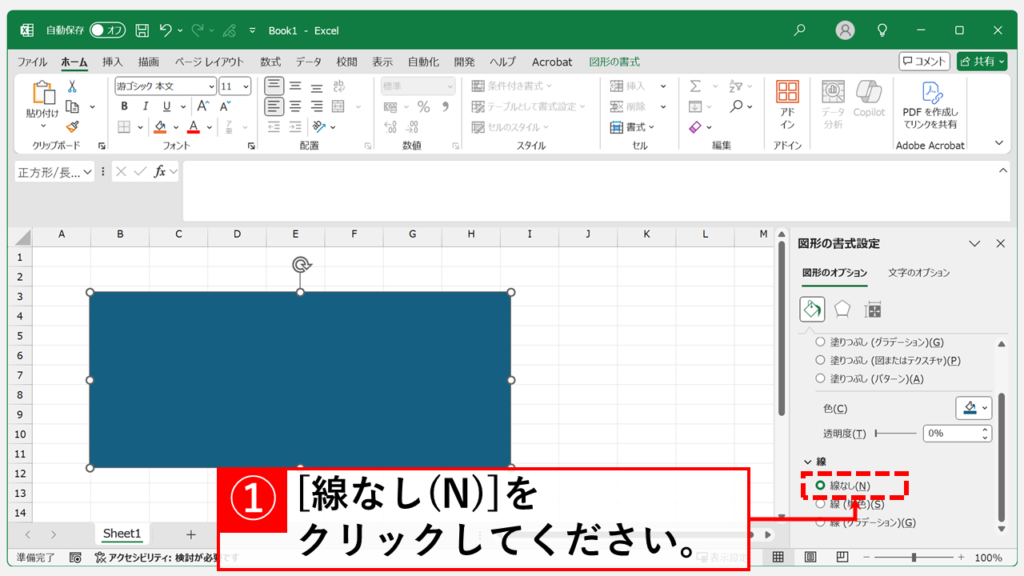Switch to 文字のオプション tab
This screenshot has height=576, width=1024.
918,273
